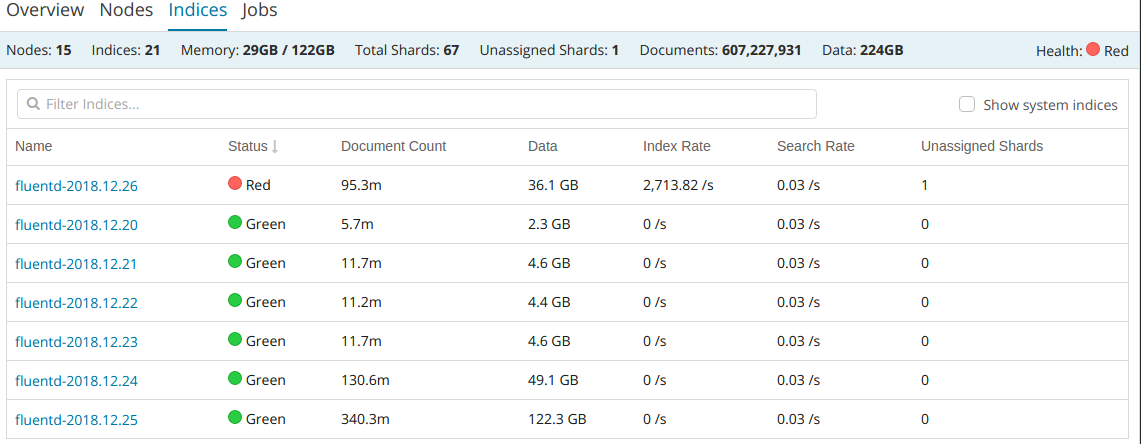
Task: Click the Status column sort arrow
Action: pyautogui.click(x=275, y=146)
